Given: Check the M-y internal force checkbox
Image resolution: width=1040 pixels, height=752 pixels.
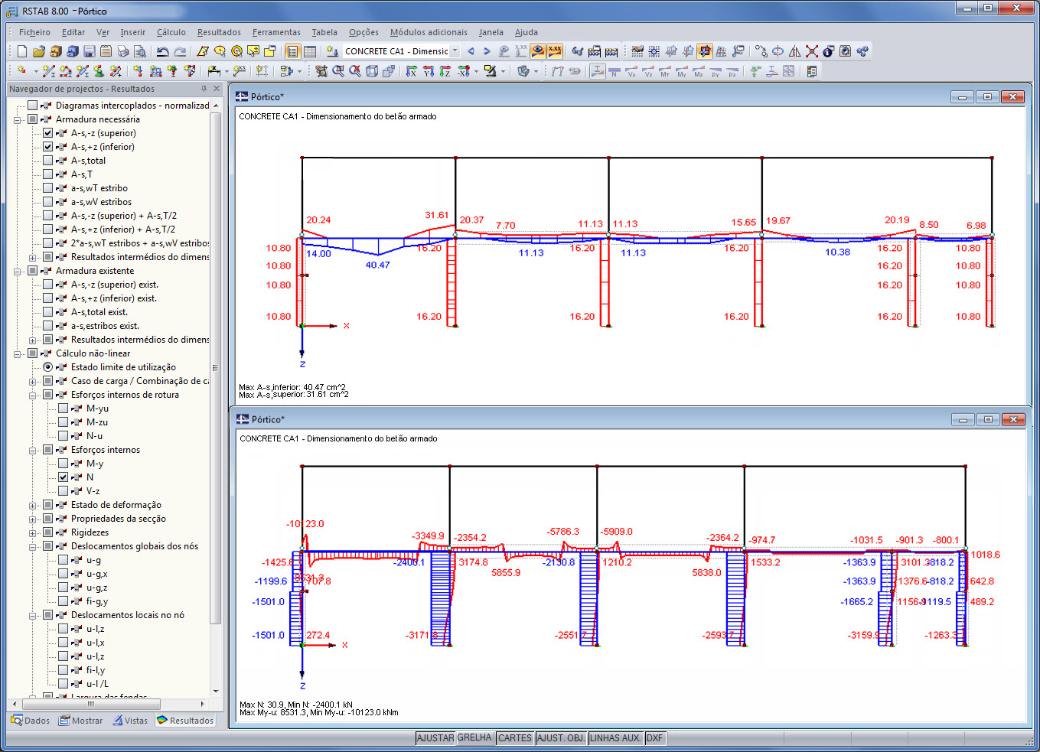Looking at the screenshot, I should tap(63, 464).
